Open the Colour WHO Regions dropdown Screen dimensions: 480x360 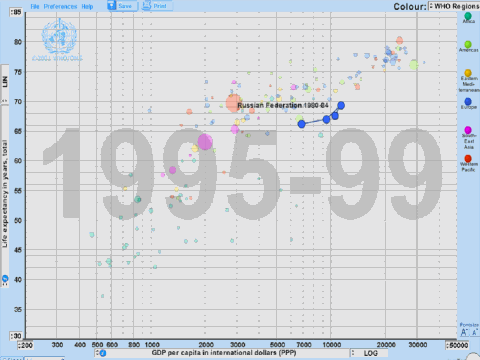pos(454,6)
